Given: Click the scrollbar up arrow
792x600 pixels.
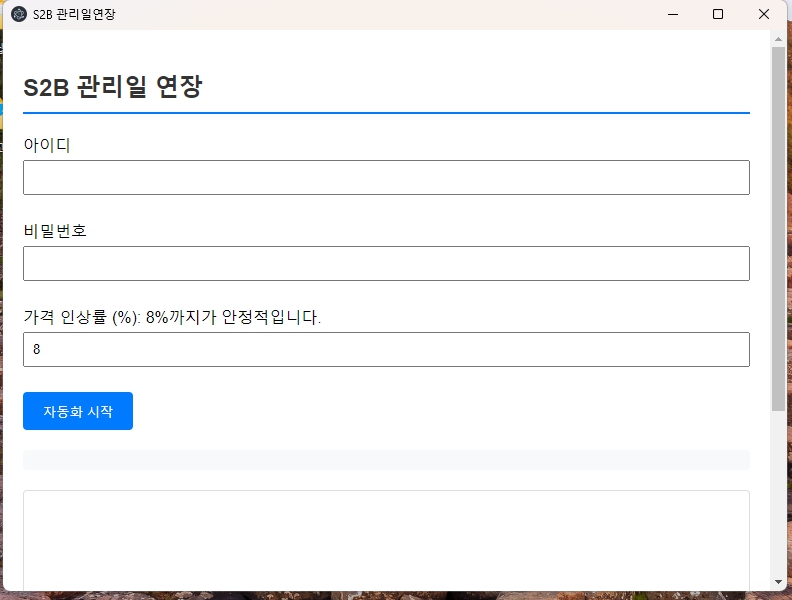Looking at the screenshot, I should (x=778, y=39).
